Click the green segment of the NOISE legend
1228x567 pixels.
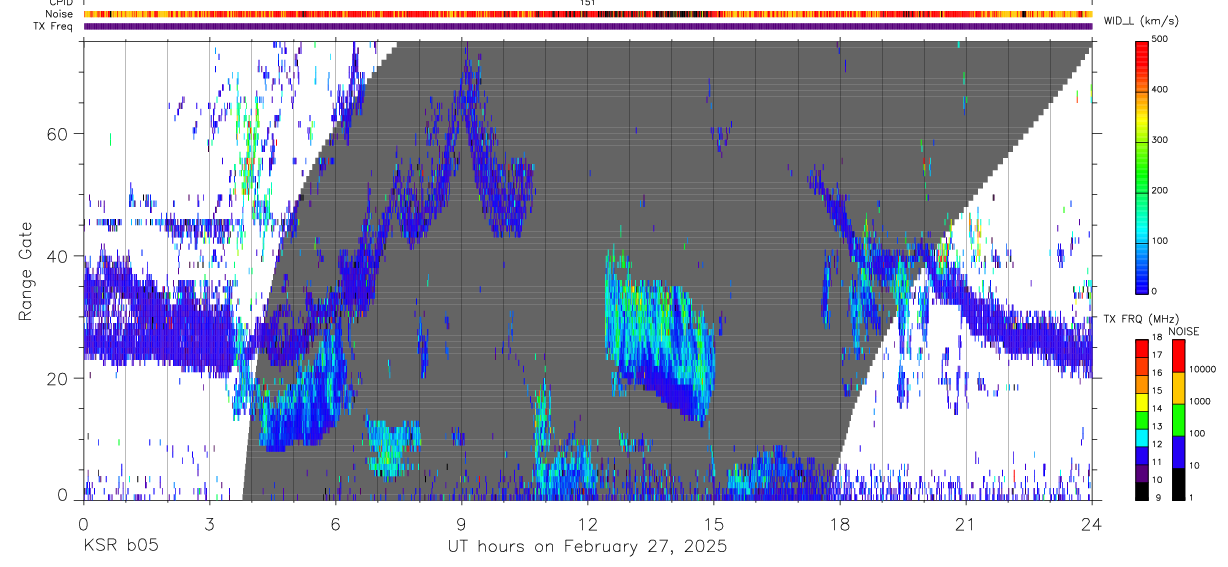1179,420
